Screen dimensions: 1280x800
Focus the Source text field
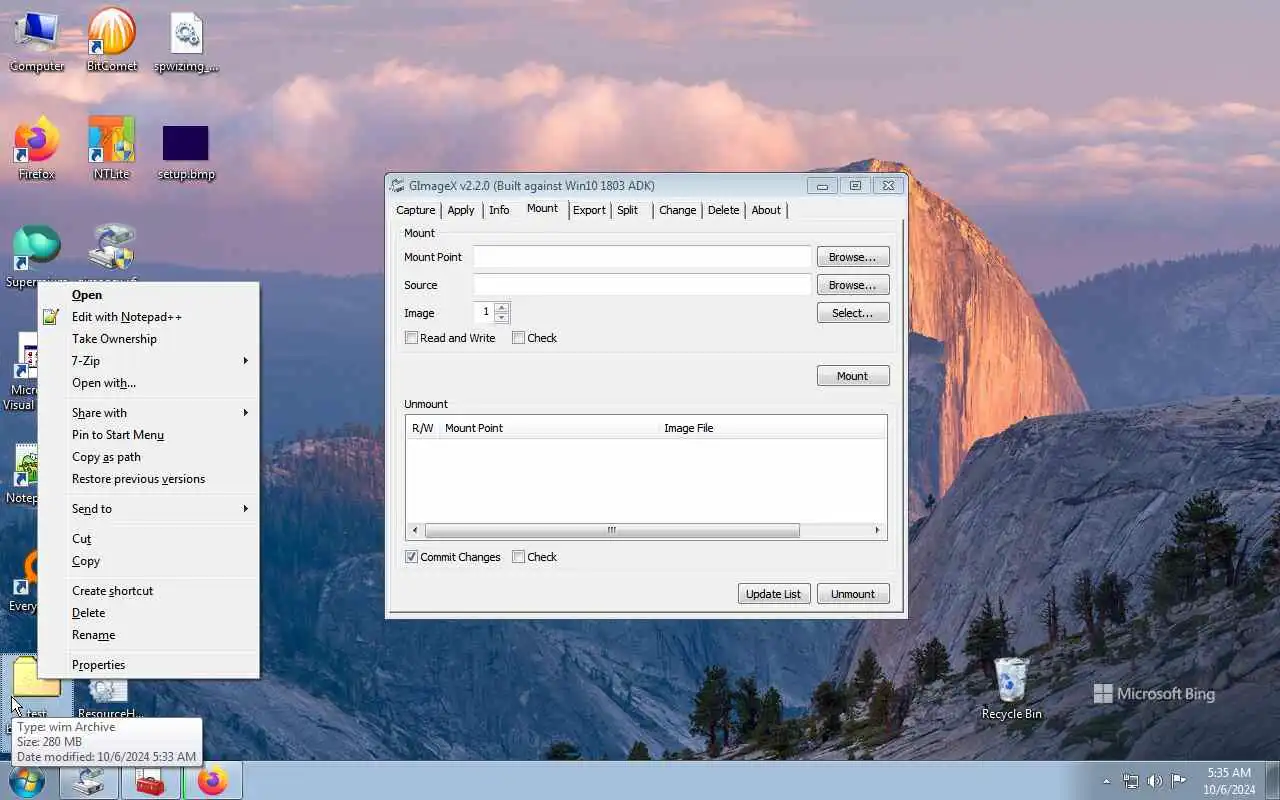point(642,285)
